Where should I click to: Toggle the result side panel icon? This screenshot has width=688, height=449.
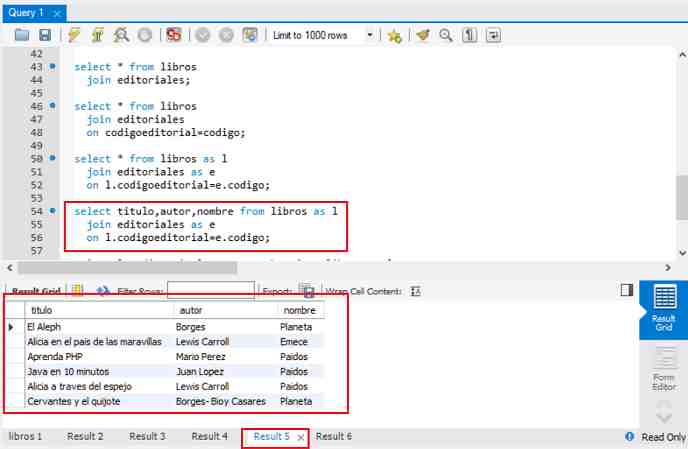pyautogui.click(x=627, y=290)
